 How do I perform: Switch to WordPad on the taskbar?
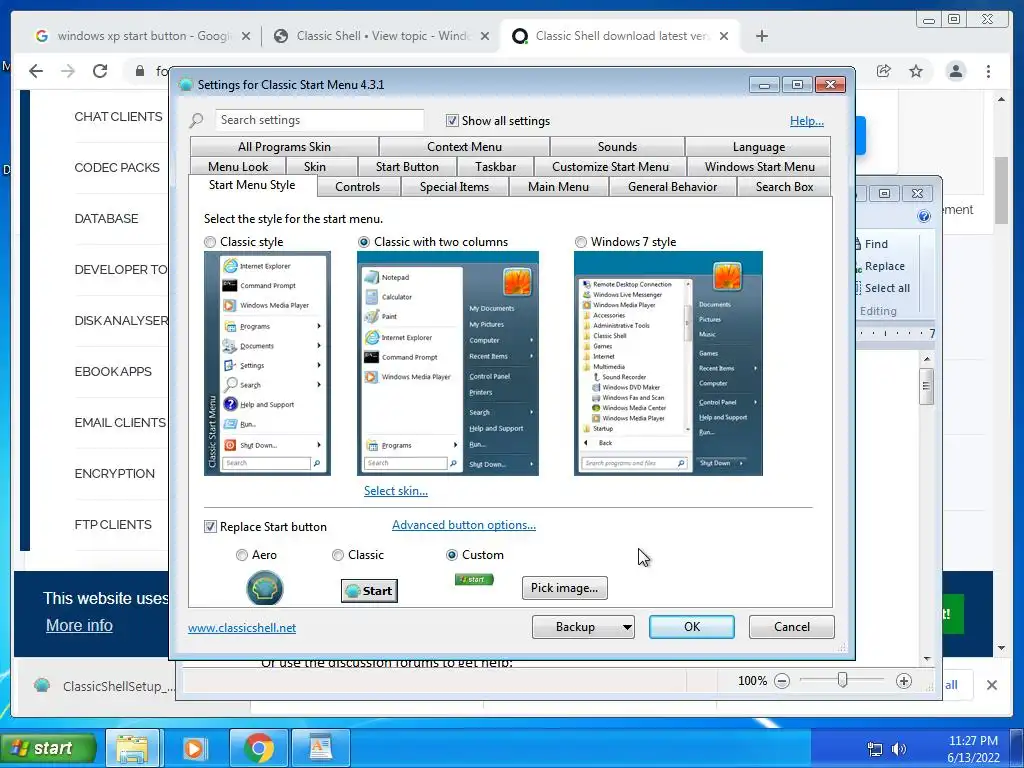pyautogui.click(x=320, y=748)
